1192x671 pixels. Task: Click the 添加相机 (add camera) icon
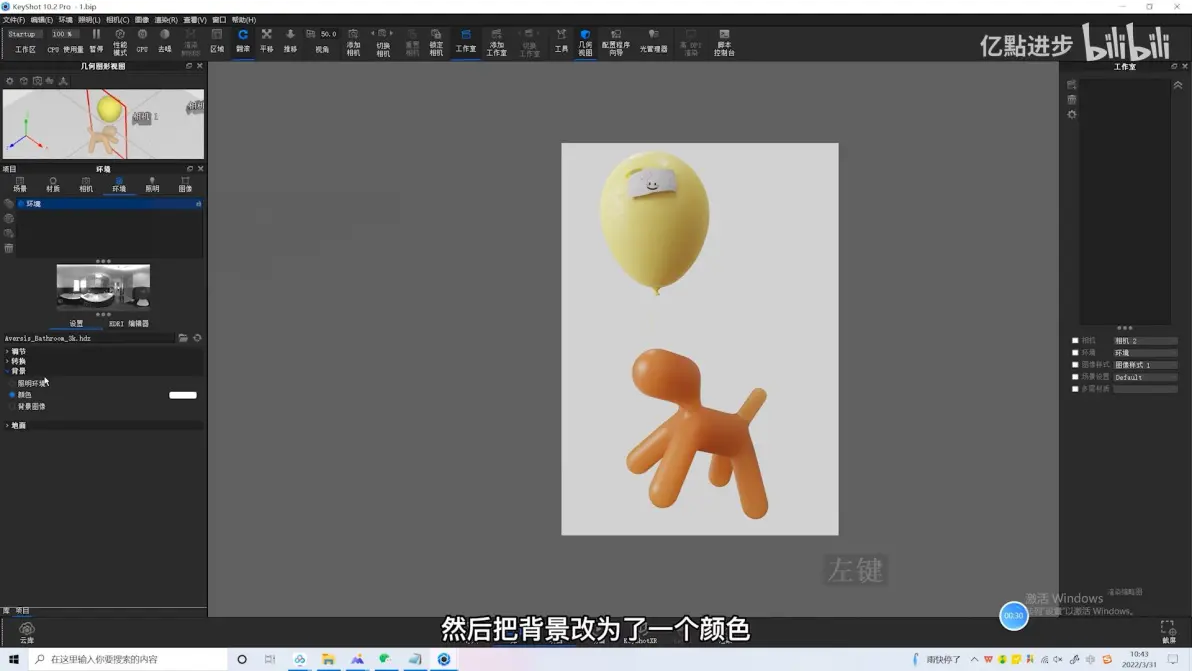point(353,43)
